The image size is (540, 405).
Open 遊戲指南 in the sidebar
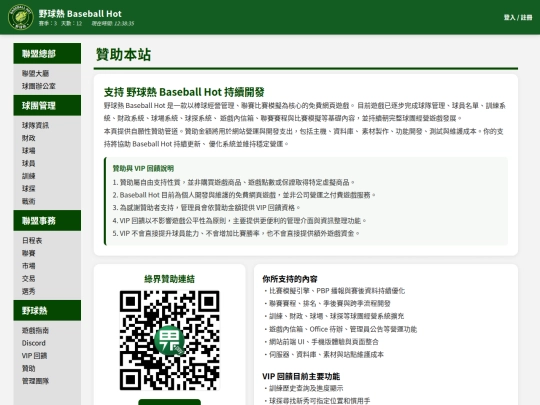(x=35, y=330)
